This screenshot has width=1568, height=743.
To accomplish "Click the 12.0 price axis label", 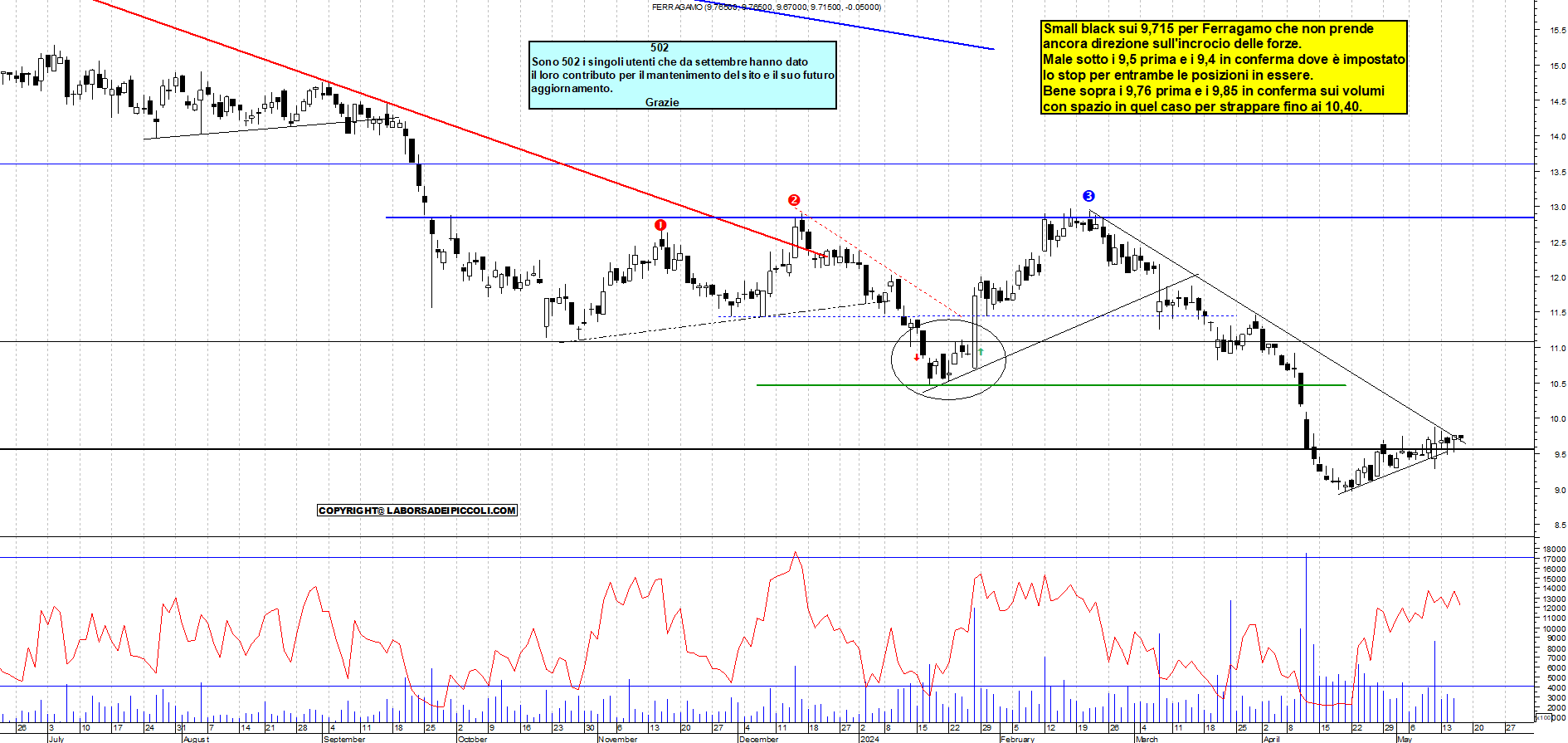I will click(x=1557, y=278).
